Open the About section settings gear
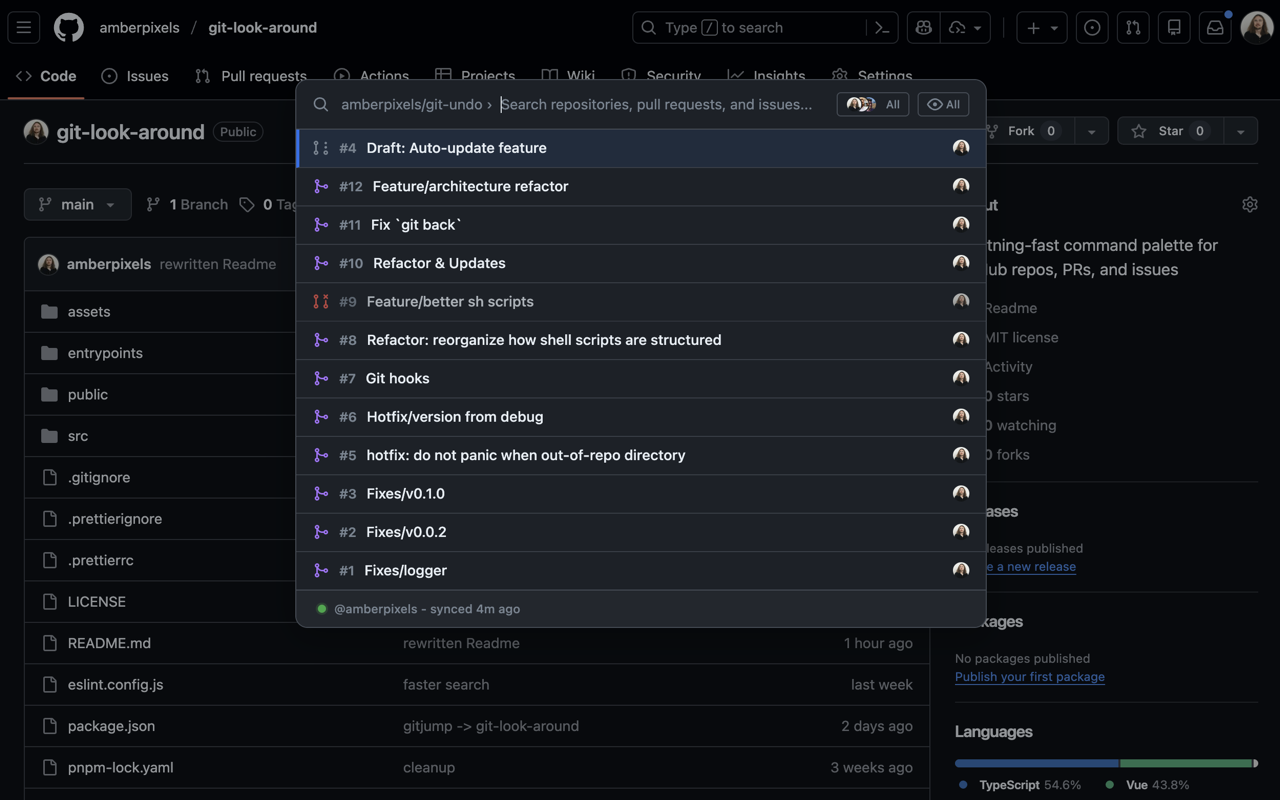 point(1249,204)
